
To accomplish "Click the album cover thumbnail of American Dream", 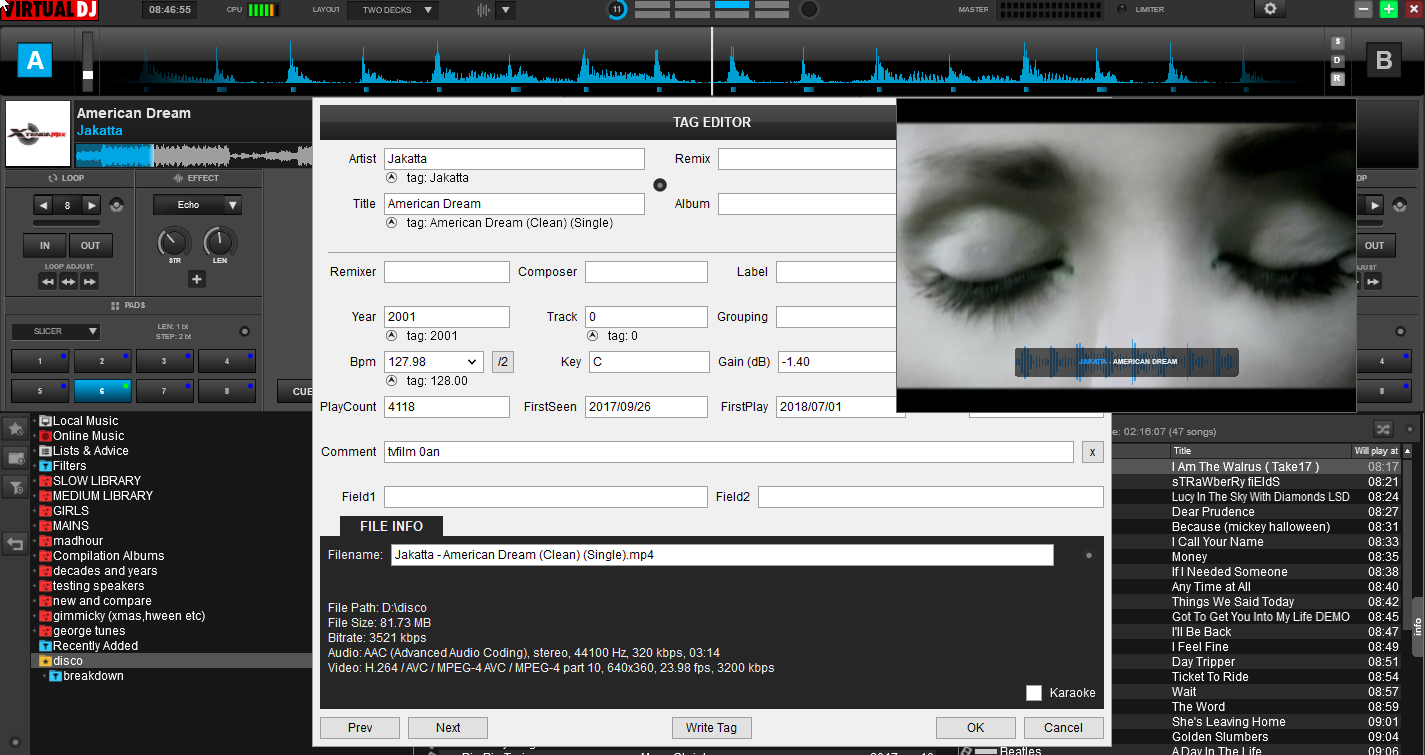I will (x=38, y=133).
